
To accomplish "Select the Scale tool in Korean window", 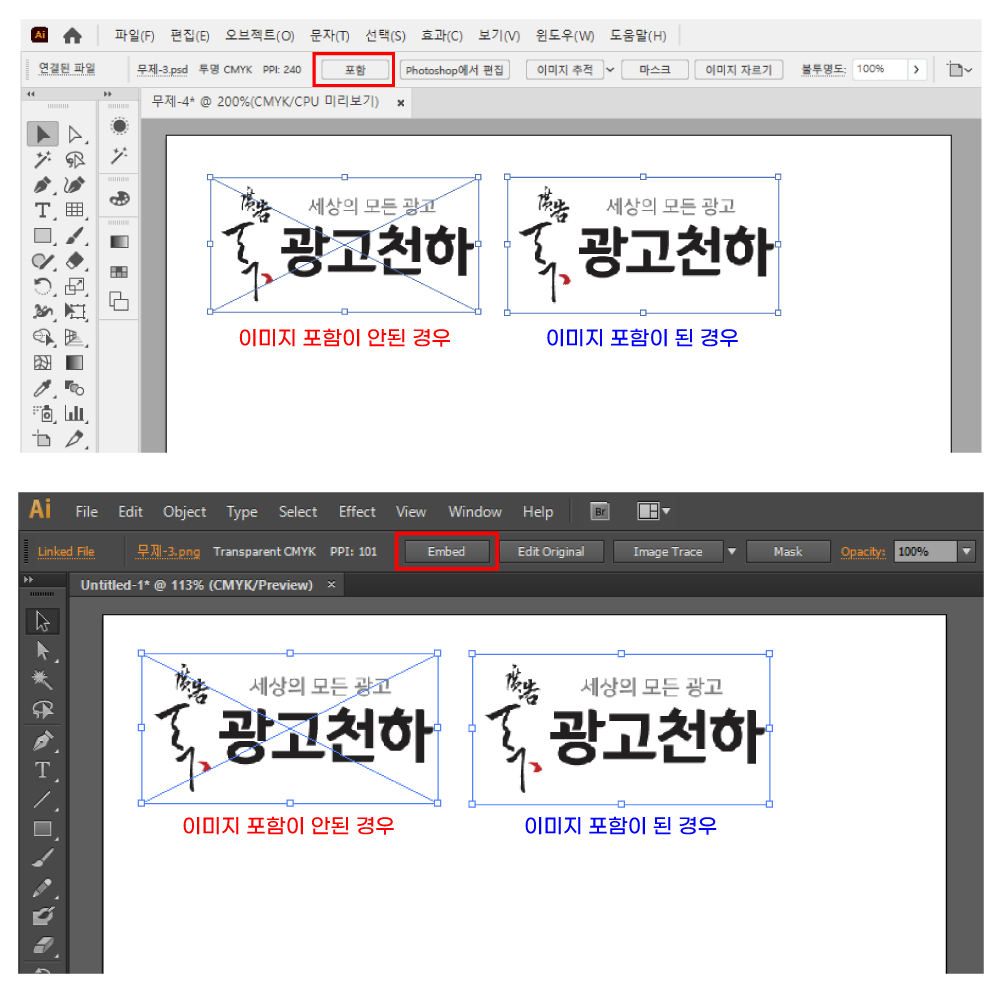I will tap(75, 286).
